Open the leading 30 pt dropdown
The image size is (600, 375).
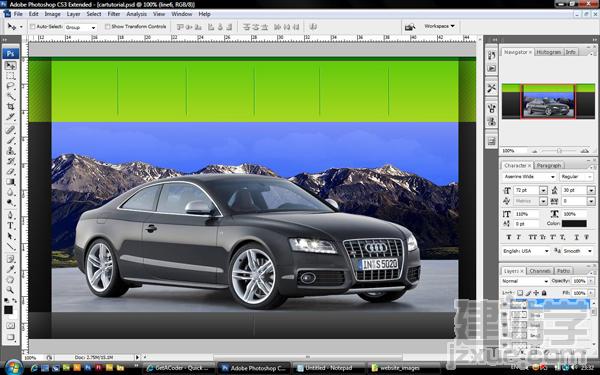(591, 190)
